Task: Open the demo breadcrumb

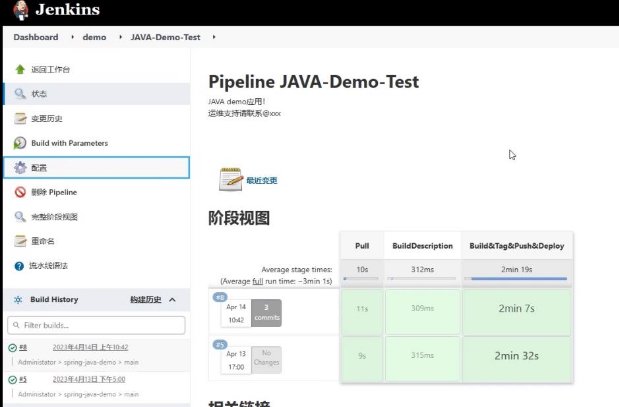Action: (94, 37)
